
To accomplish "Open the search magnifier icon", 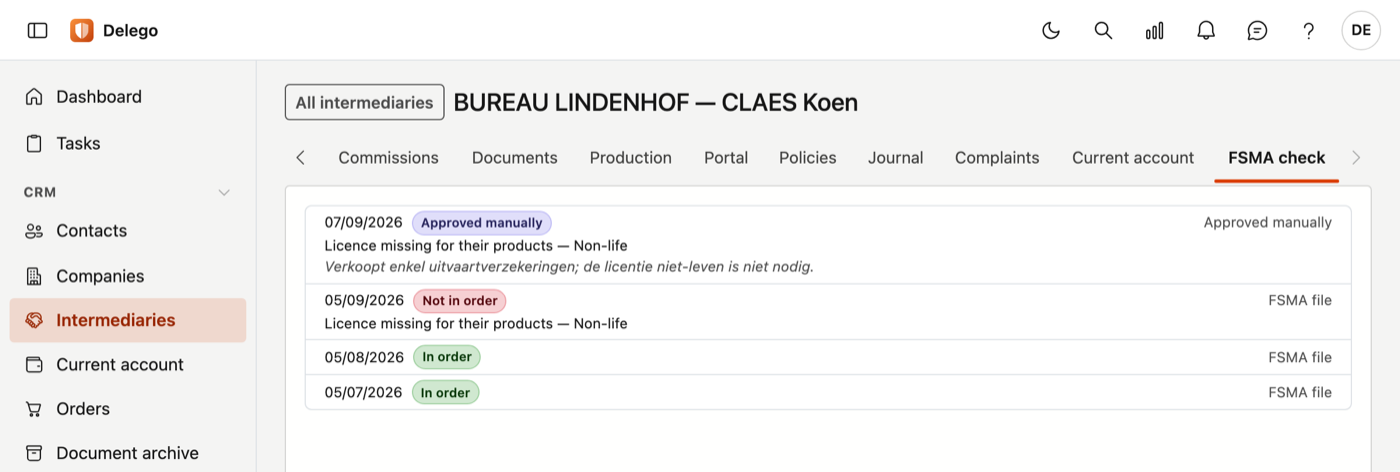I will 1103,30.
